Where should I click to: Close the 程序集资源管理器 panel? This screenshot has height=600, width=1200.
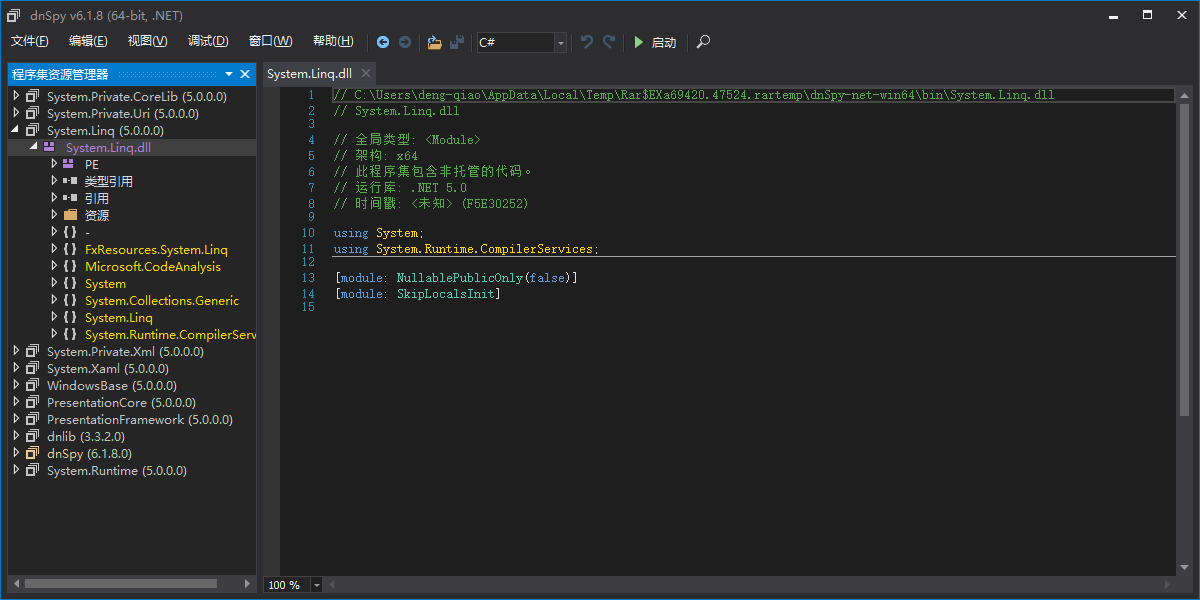click(x=245, y=74)
